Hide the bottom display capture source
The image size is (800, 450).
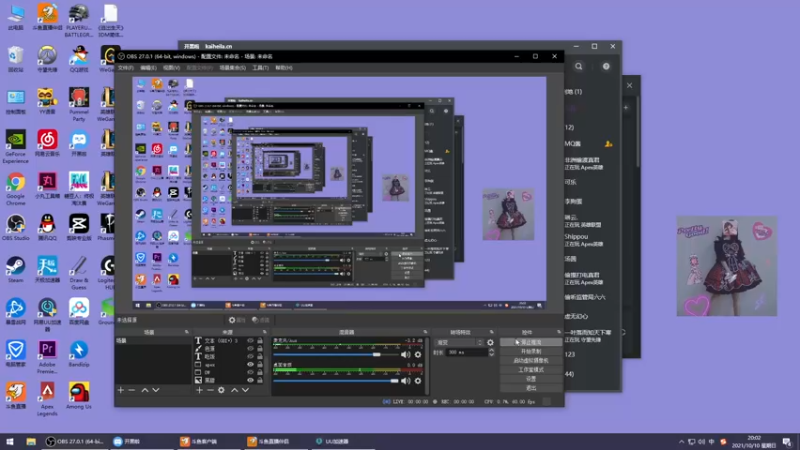[x=250, y=380]
